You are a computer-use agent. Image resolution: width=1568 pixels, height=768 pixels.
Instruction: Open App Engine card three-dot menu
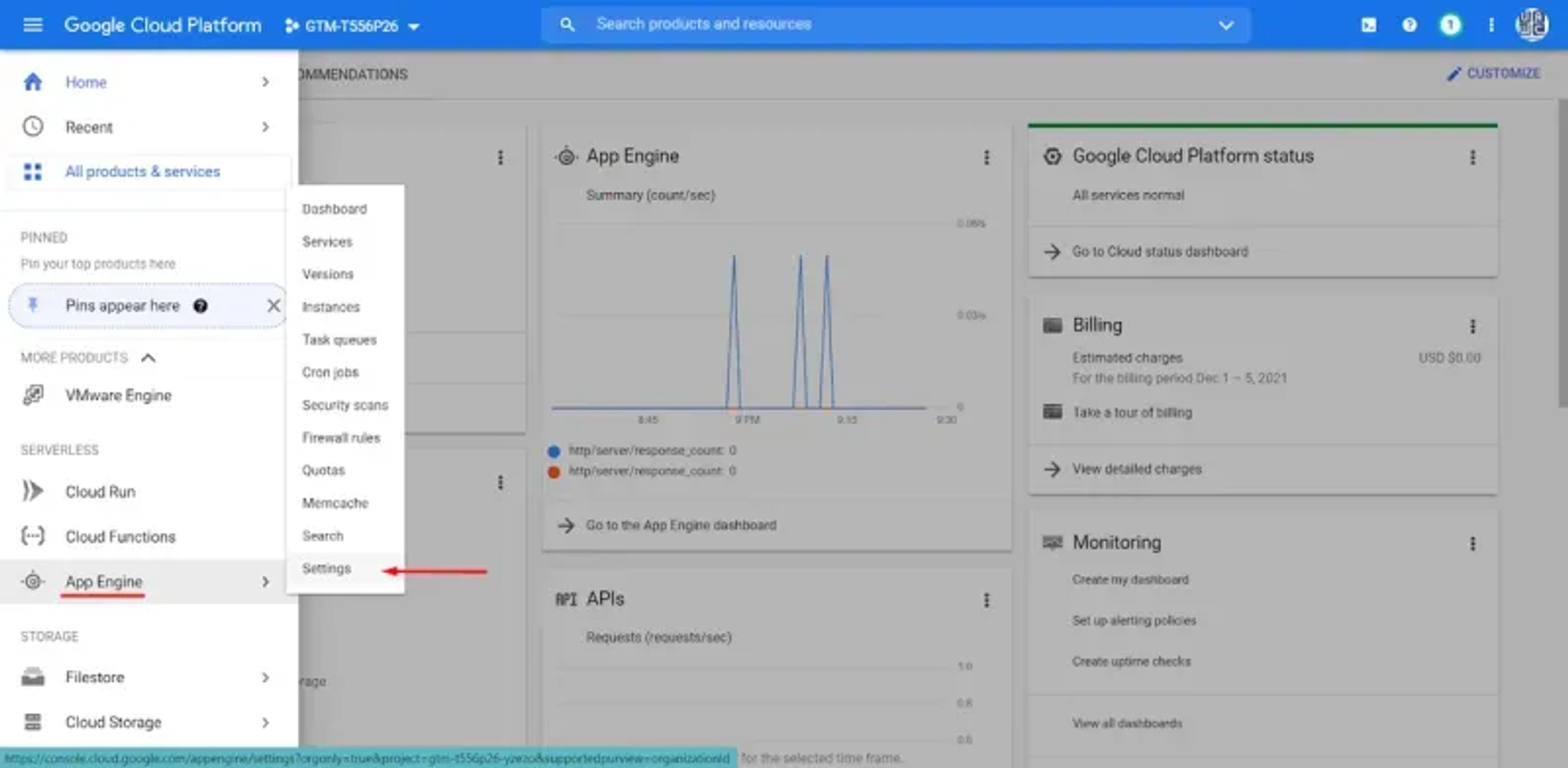986,157
